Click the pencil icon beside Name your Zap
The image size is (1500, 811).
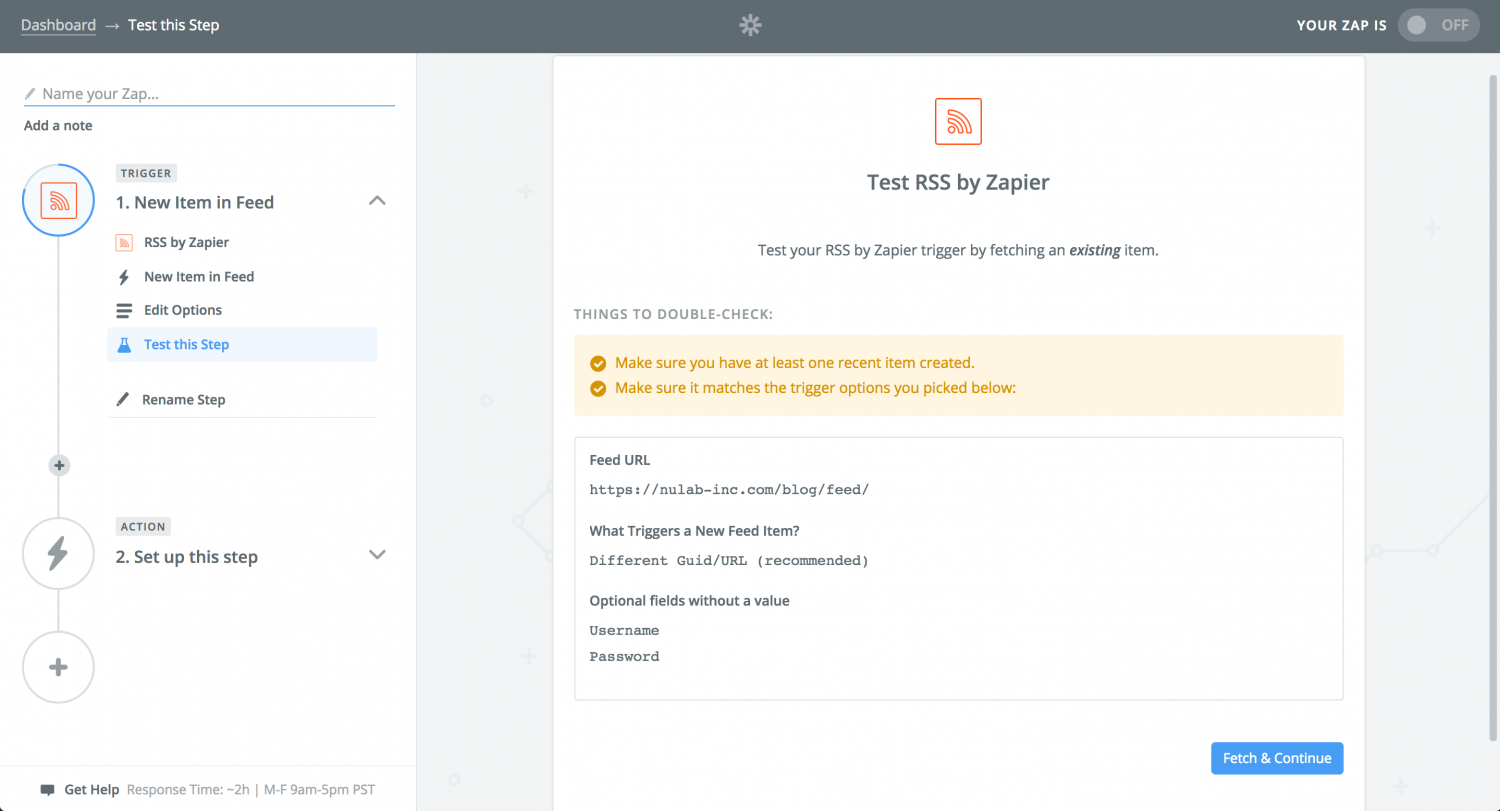pos(30,94)
